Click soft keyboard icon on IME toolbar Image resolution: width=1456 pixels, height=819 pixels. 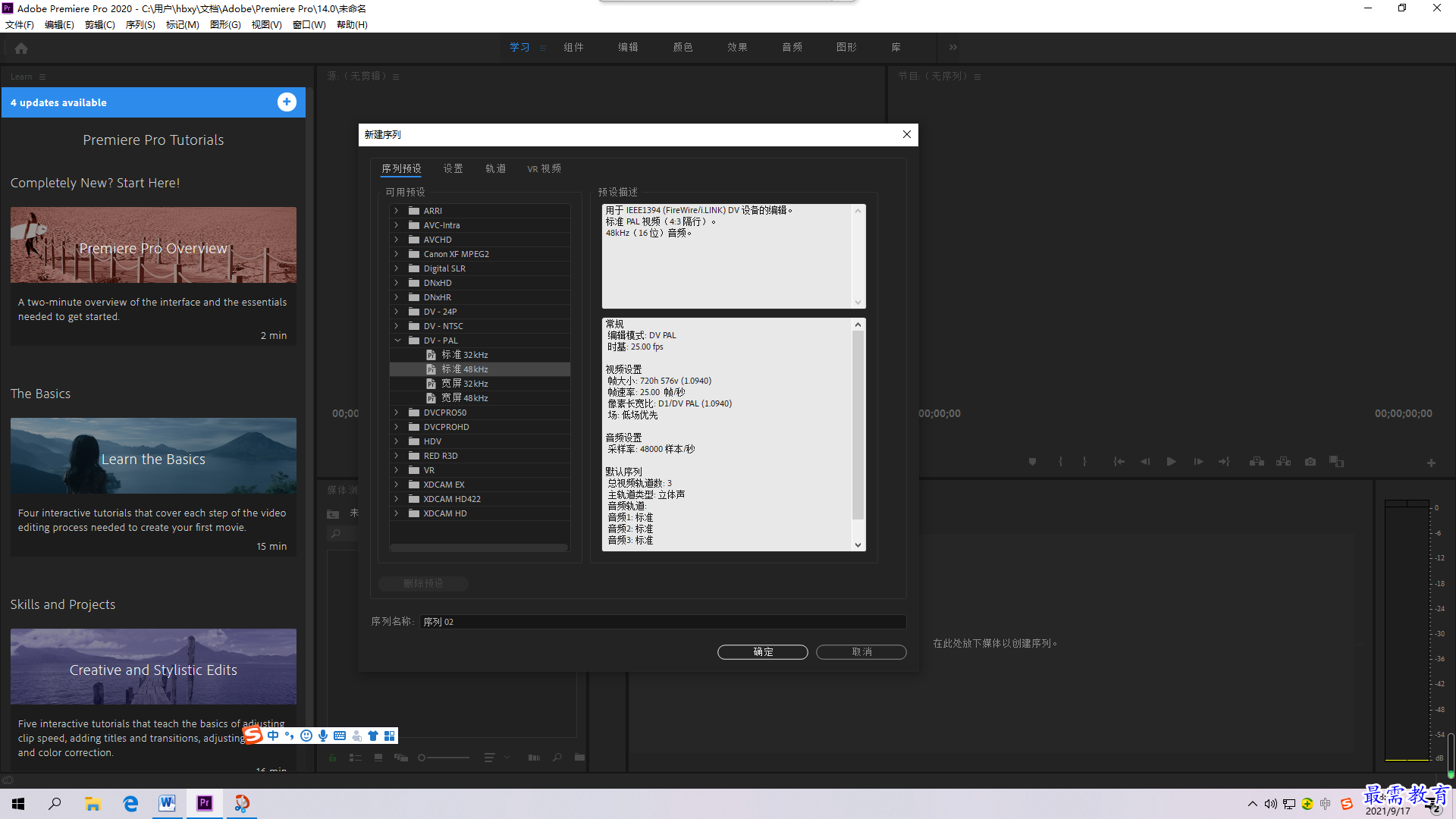(340, 736)
